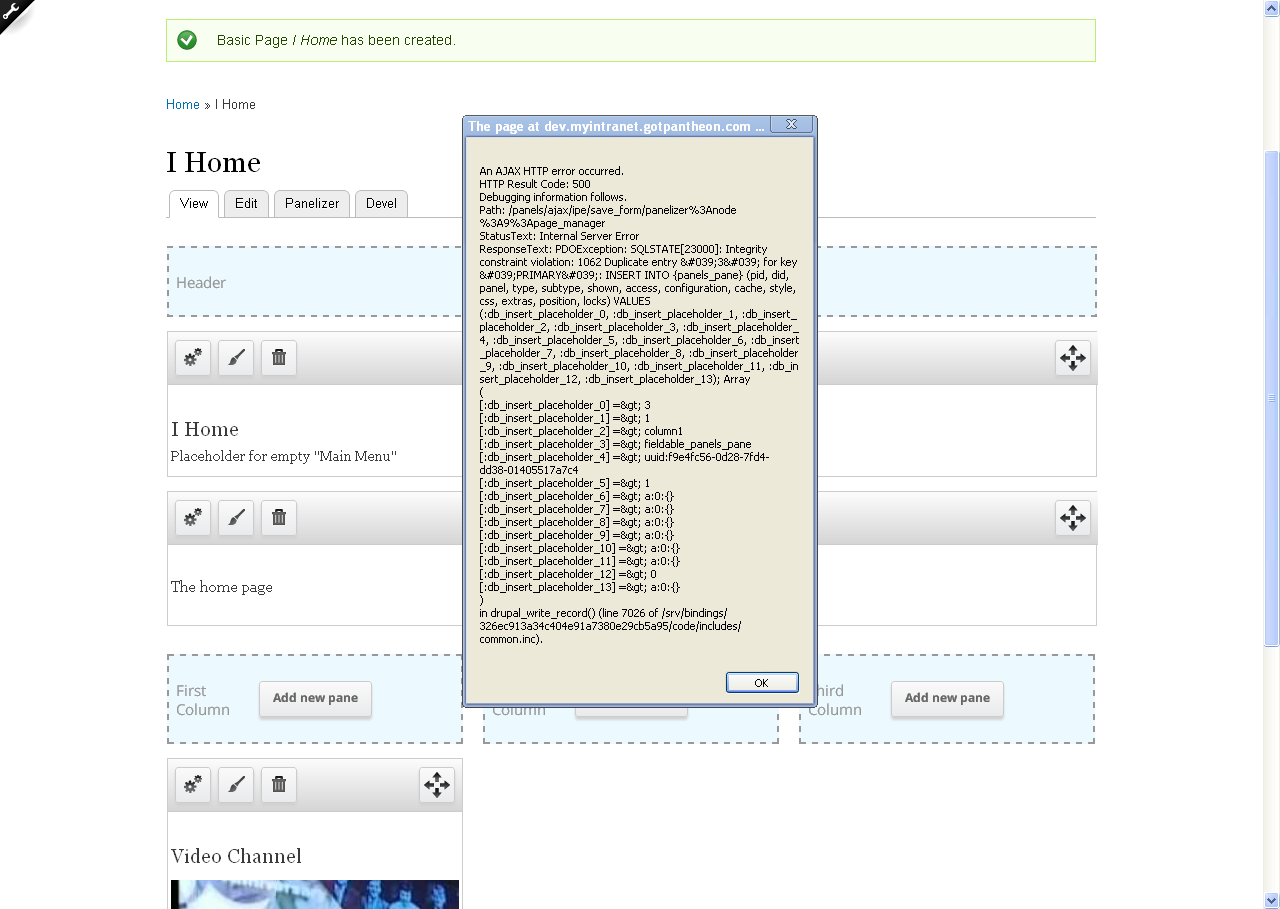1280x909 pixels.
Task: Add new pane to Third Column
Action: [x=947, y=698]
